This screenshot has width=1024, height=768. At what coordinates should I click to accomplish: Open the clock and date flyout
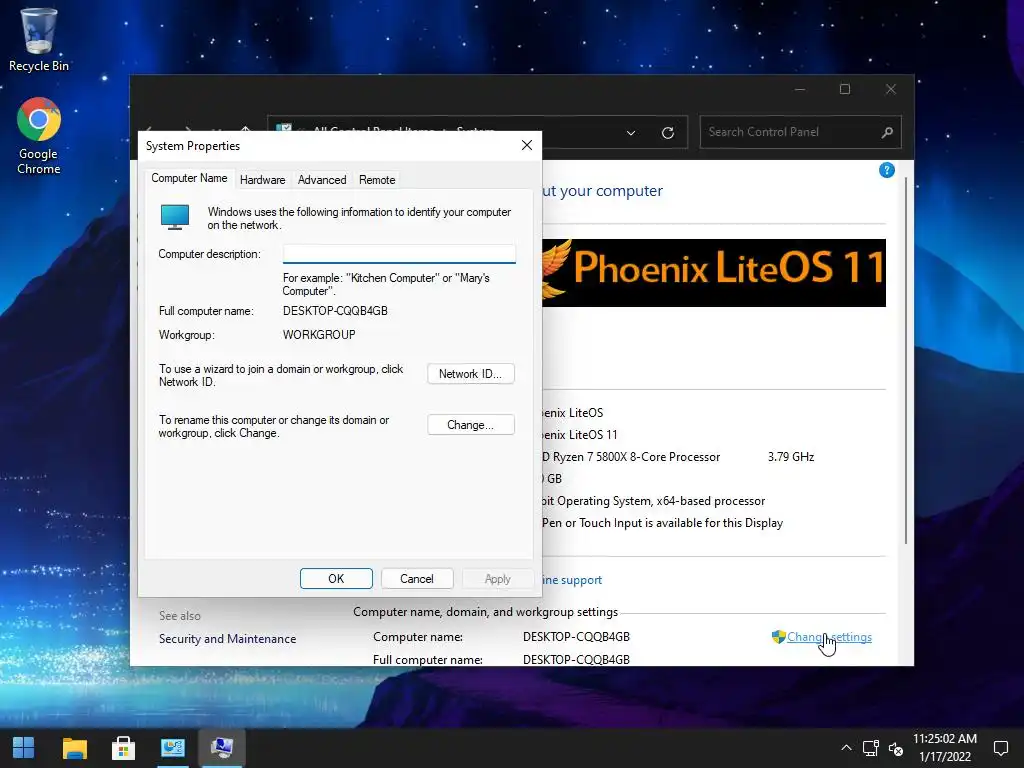pos(945,748)
